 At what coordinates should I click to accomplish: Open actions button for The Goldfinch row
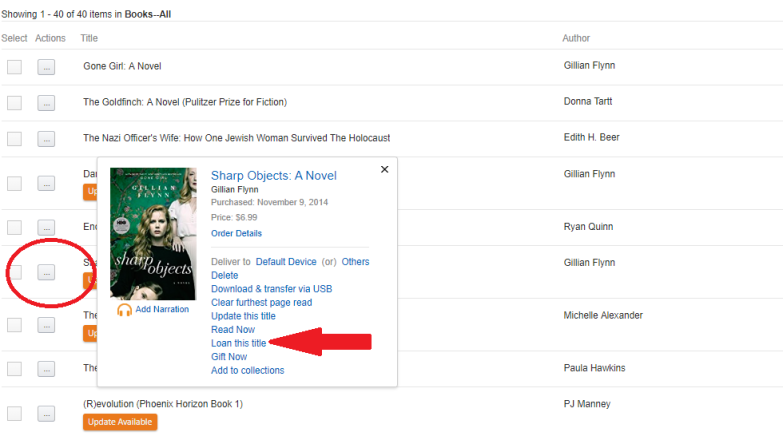click(46, 103)
